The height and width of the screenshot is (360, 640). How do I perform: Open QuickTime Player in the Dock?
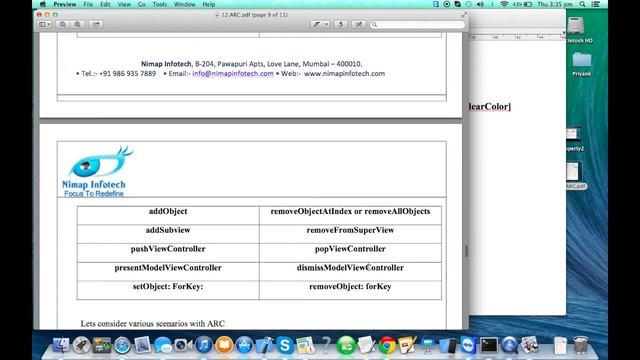[509, 345]
